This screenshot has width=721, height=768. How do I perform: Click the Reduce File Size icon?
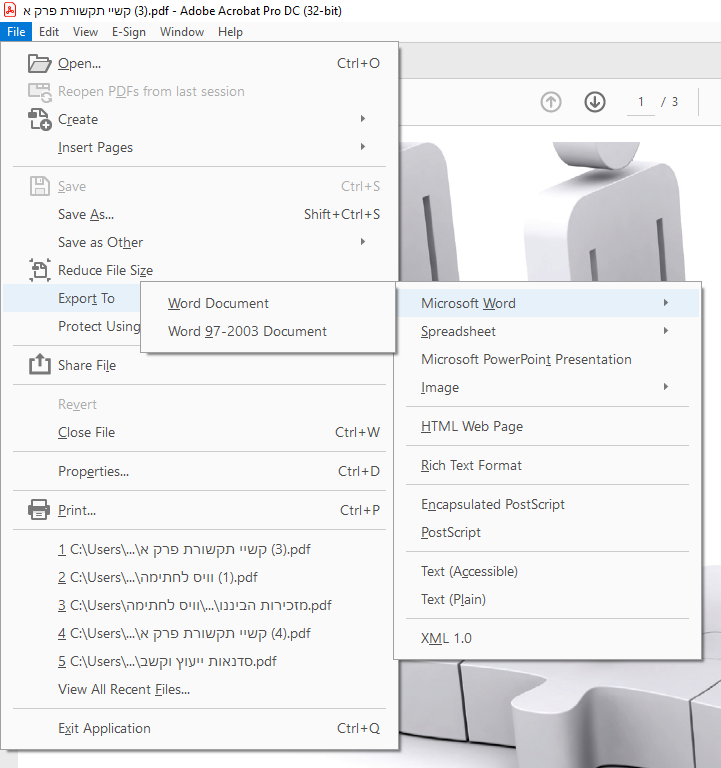(x=39, y=270)
